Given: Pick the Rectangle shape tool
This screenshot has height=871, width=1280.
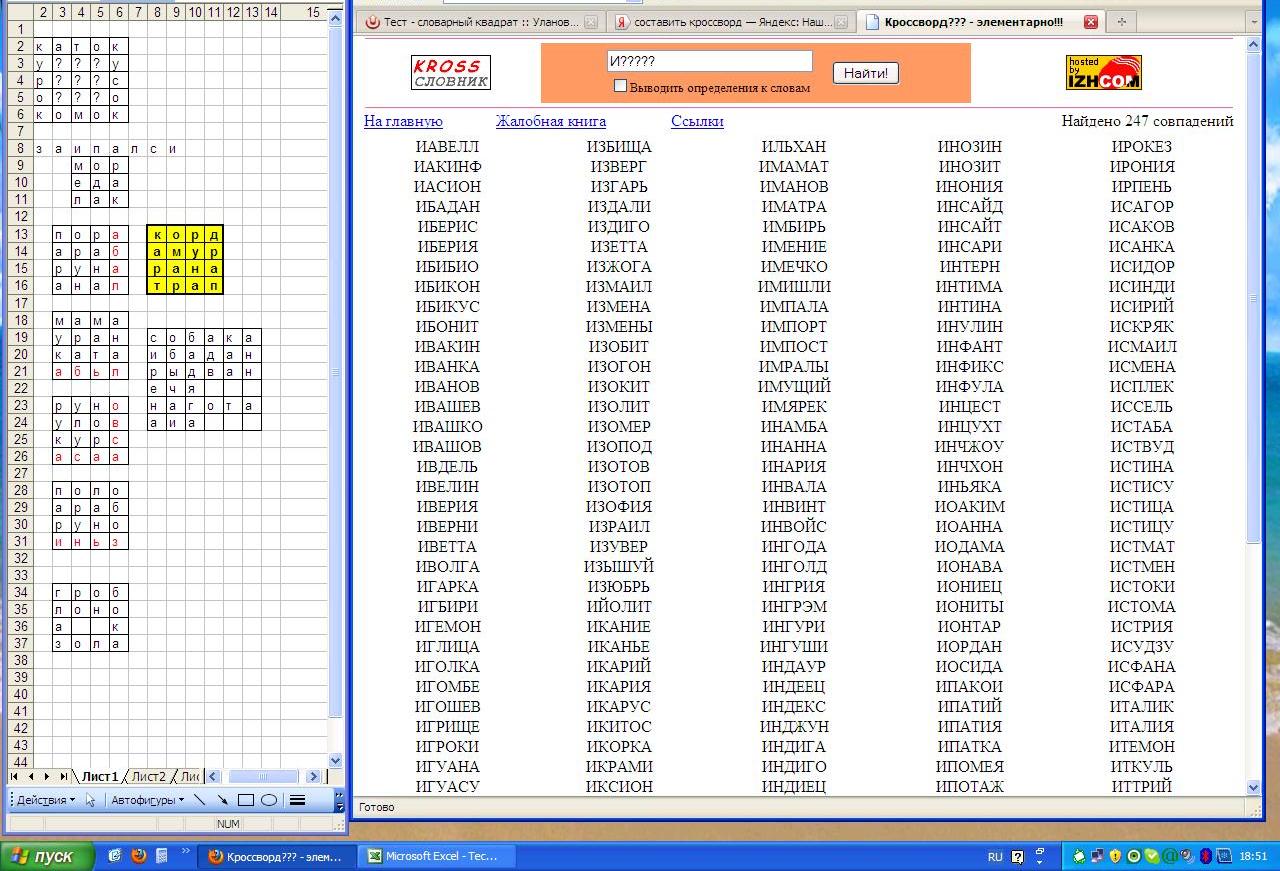Looking at the screenshot, I should (245, 800).
